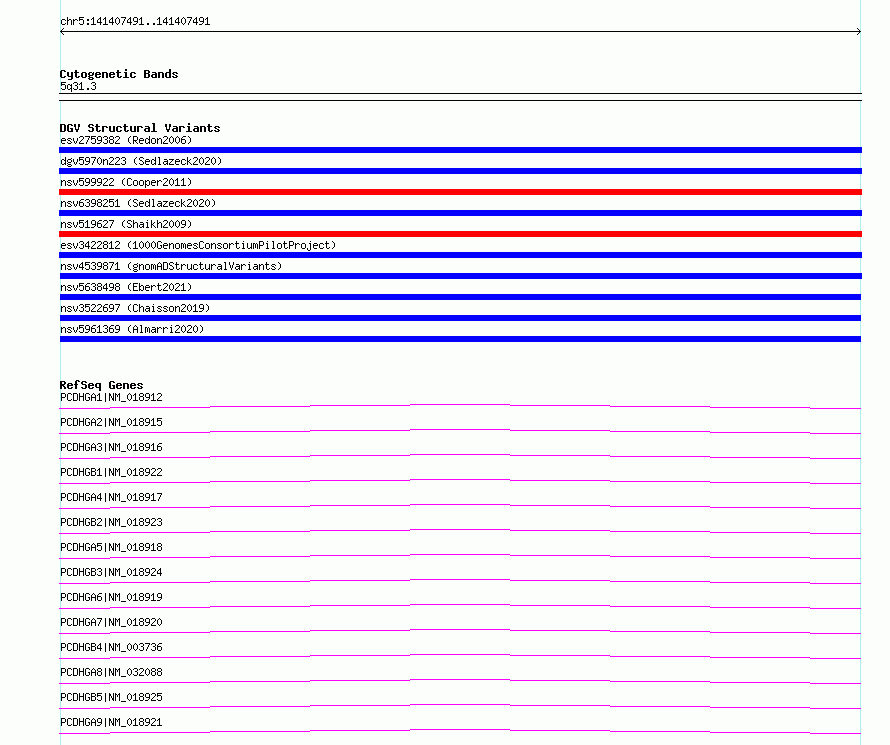Click the blue bar under esv3422812

[460, 255]
